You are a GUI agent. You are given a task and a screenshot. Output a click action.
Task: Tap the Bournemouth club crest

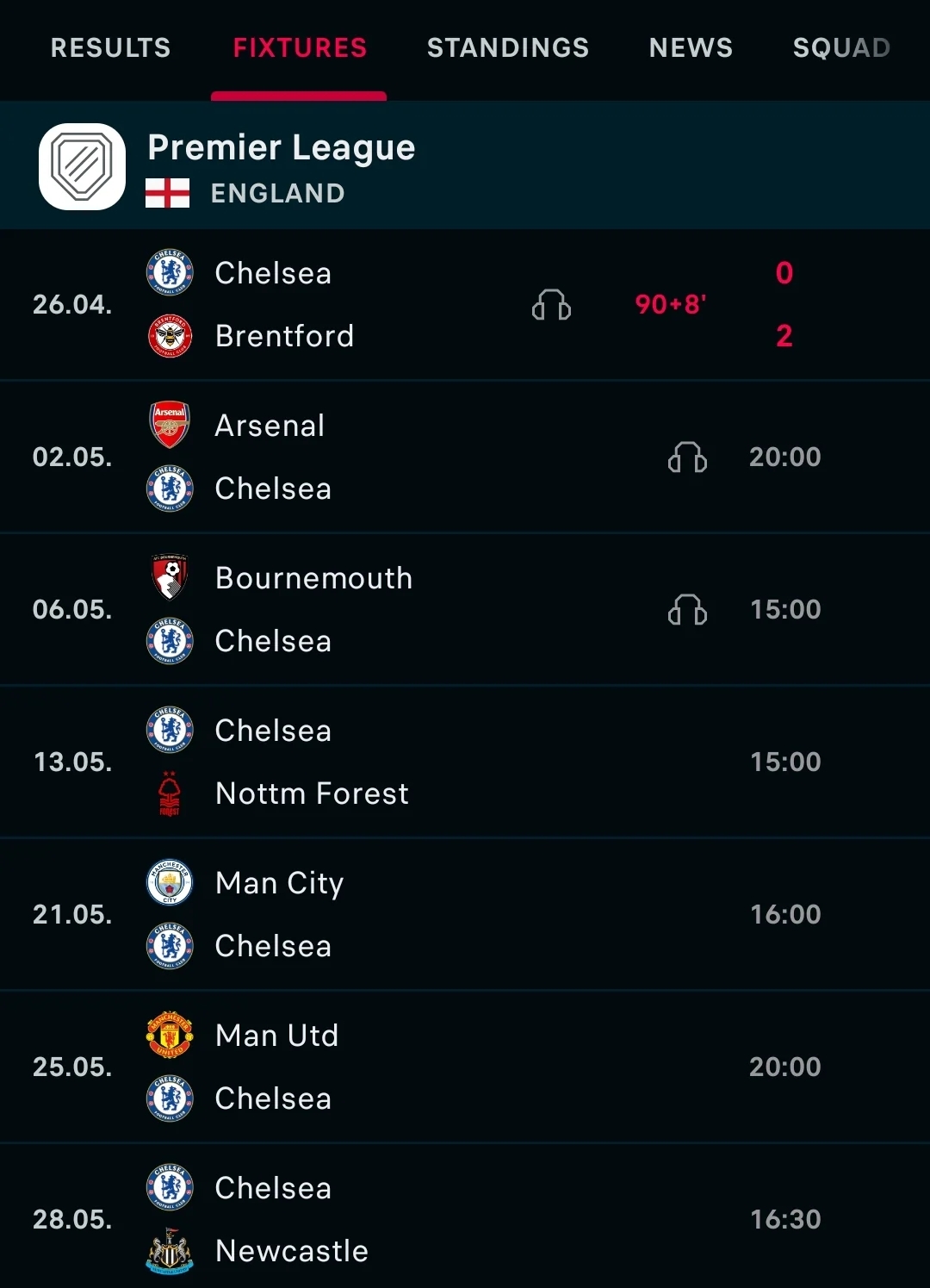pyautogui.click(x=170, y=577)
